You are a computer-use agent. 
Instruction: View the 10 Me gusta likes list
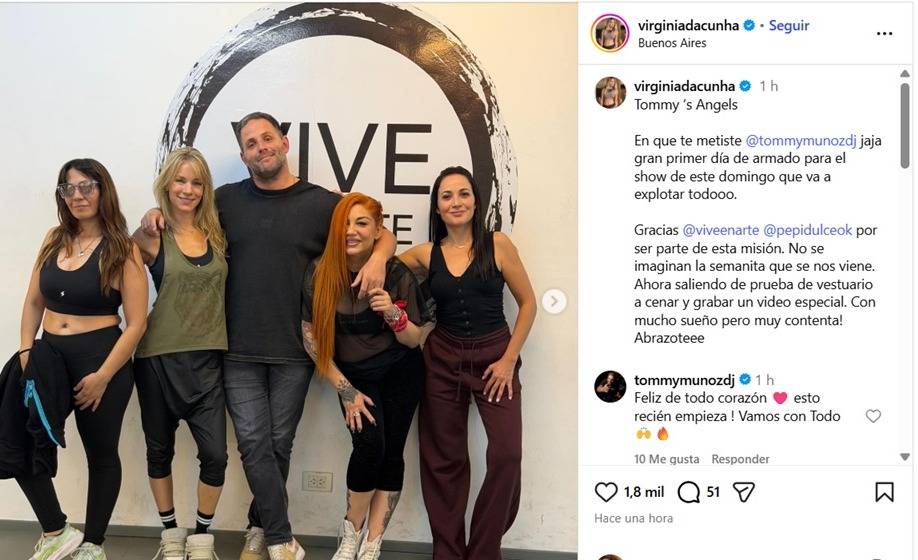point(666,459)
